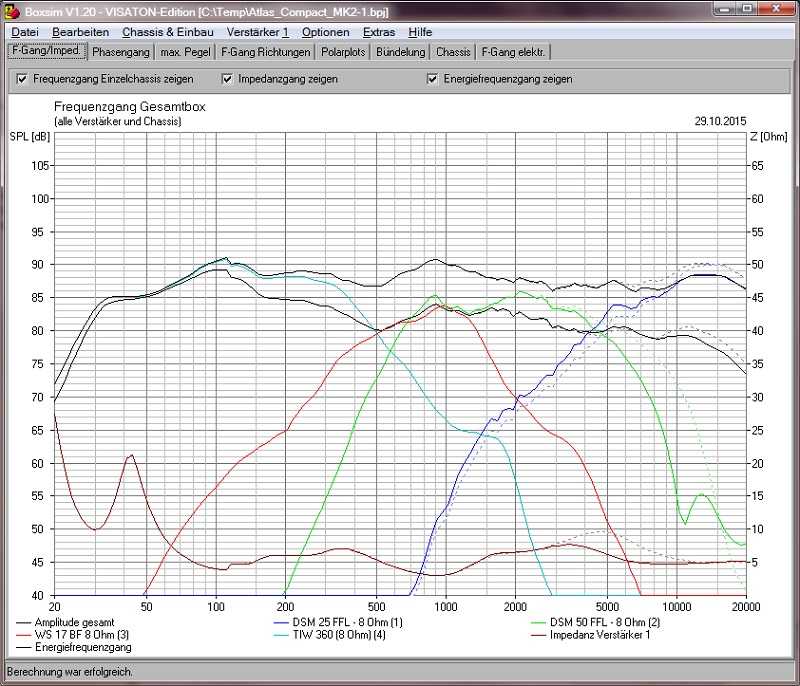Open the Hilfe menu
This screenshot has width=800, height=686.
click(420, 32)
